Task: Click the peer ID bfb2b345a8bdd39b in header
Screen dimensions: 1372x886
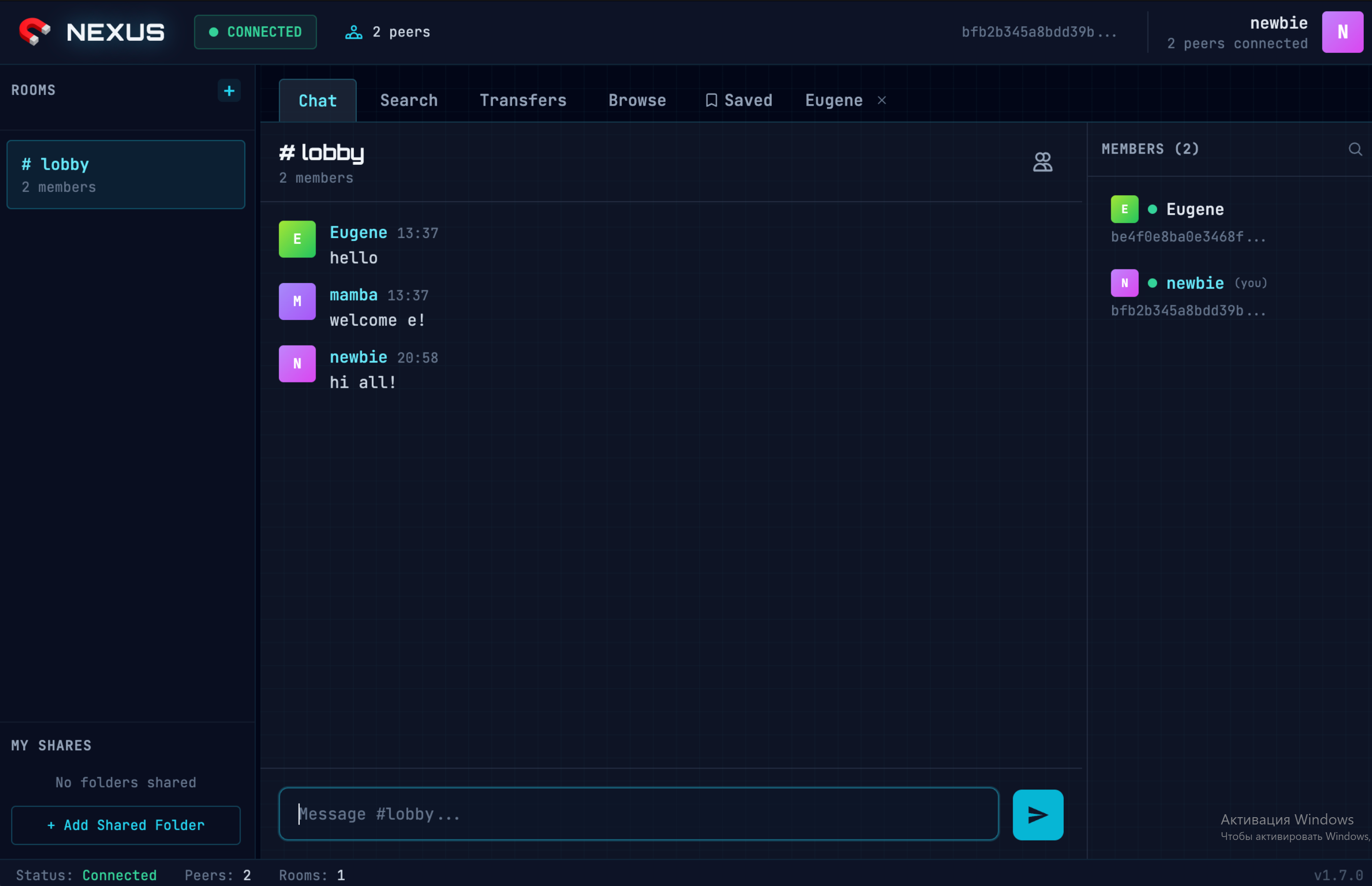Action: point(1039,32)
